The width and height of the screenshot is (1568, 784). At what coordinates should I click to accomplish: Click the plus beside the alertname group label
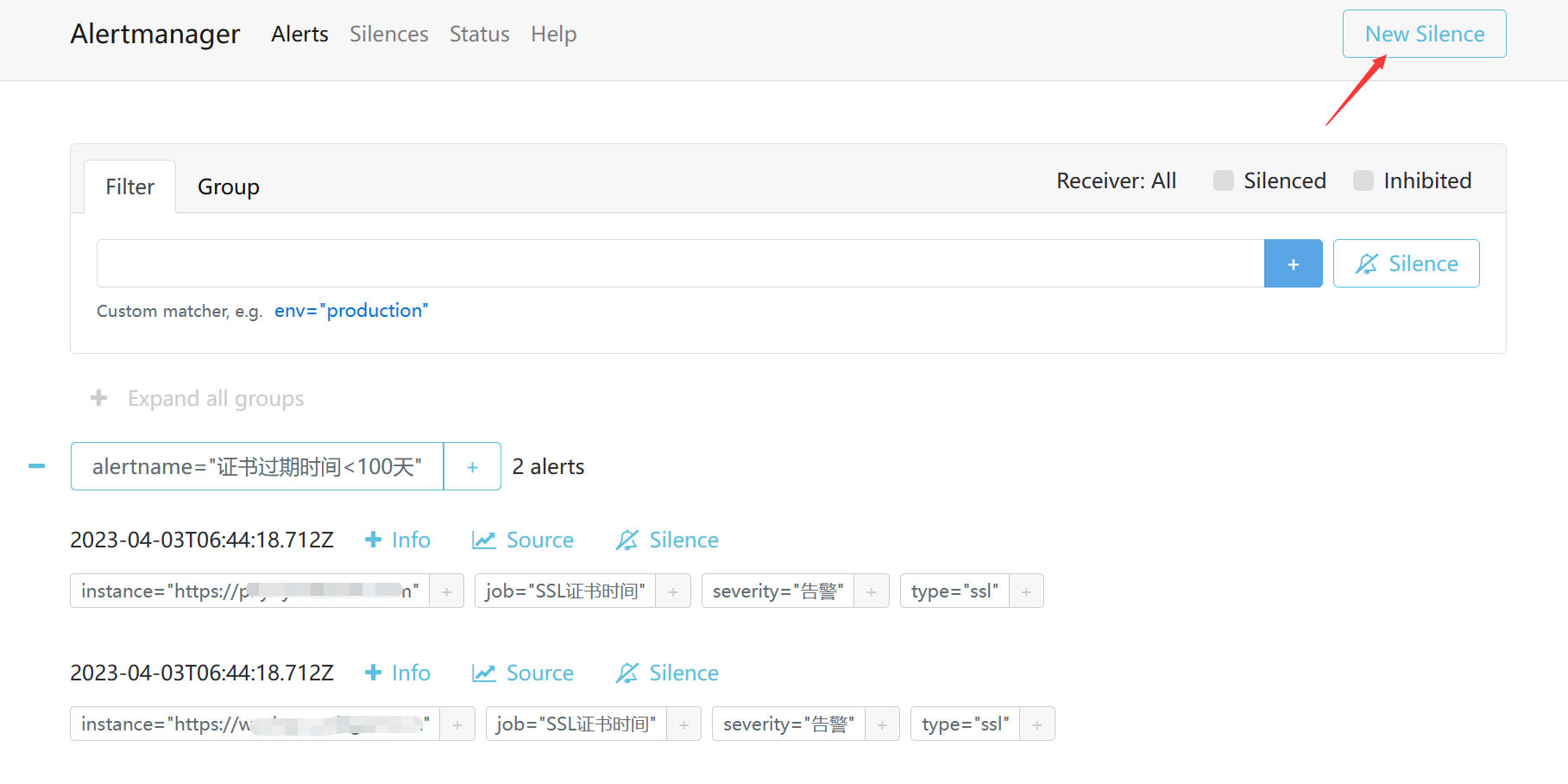pyautogui.click(x=472, y=466)
